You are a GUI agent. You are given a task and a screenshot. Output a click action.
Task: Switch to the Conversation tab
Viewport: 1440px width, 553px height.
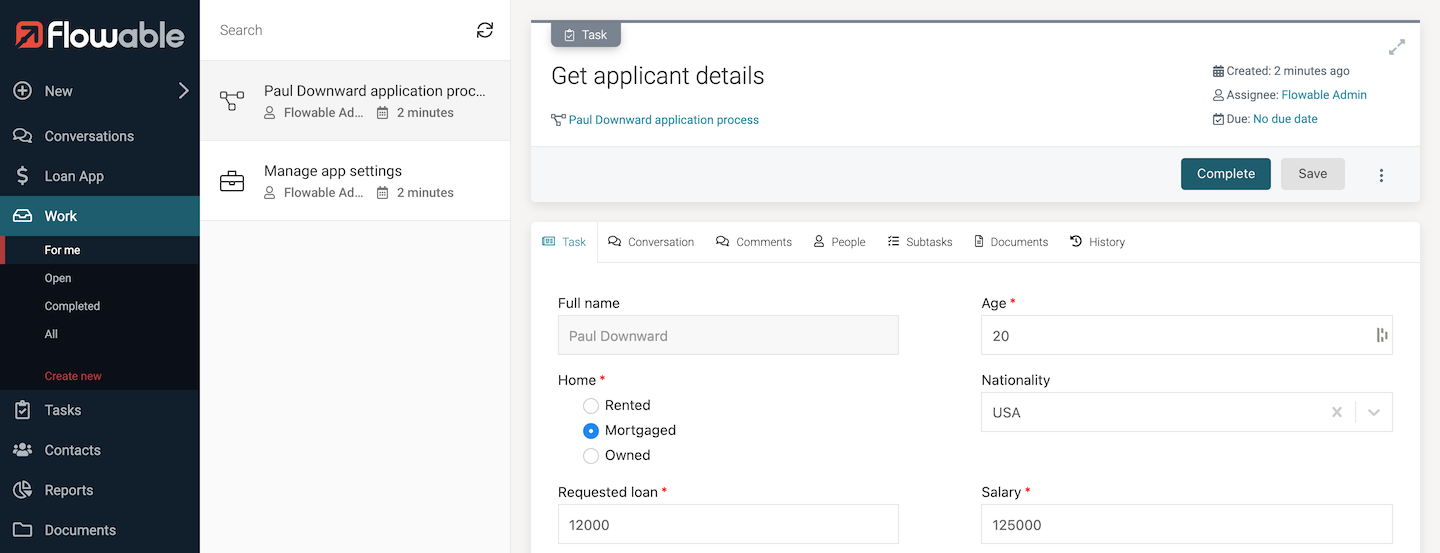tap(651, 242)
